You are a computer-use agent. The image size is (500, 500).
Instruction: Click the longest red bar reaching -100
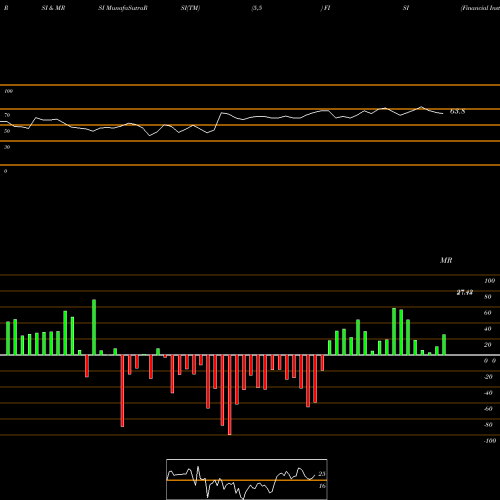tap(229, 395)
